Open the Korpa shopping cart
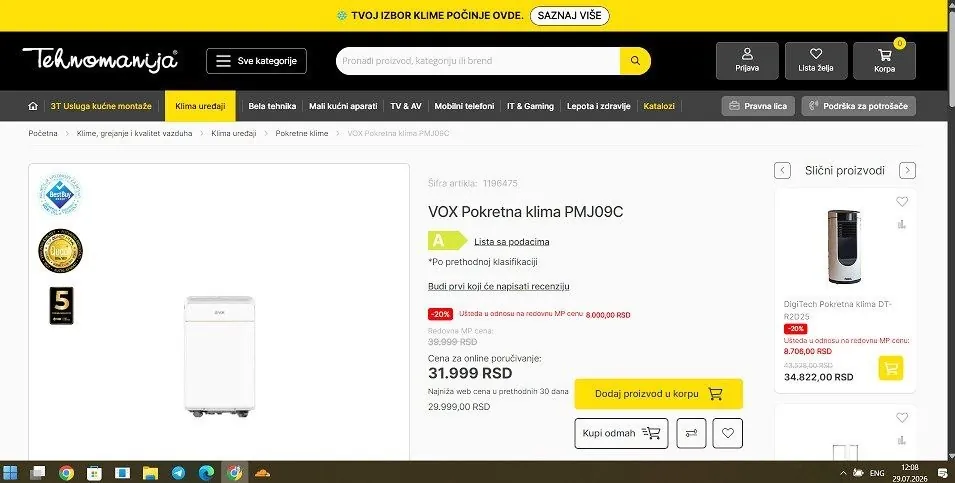955x483 pixels. [884, 61]
